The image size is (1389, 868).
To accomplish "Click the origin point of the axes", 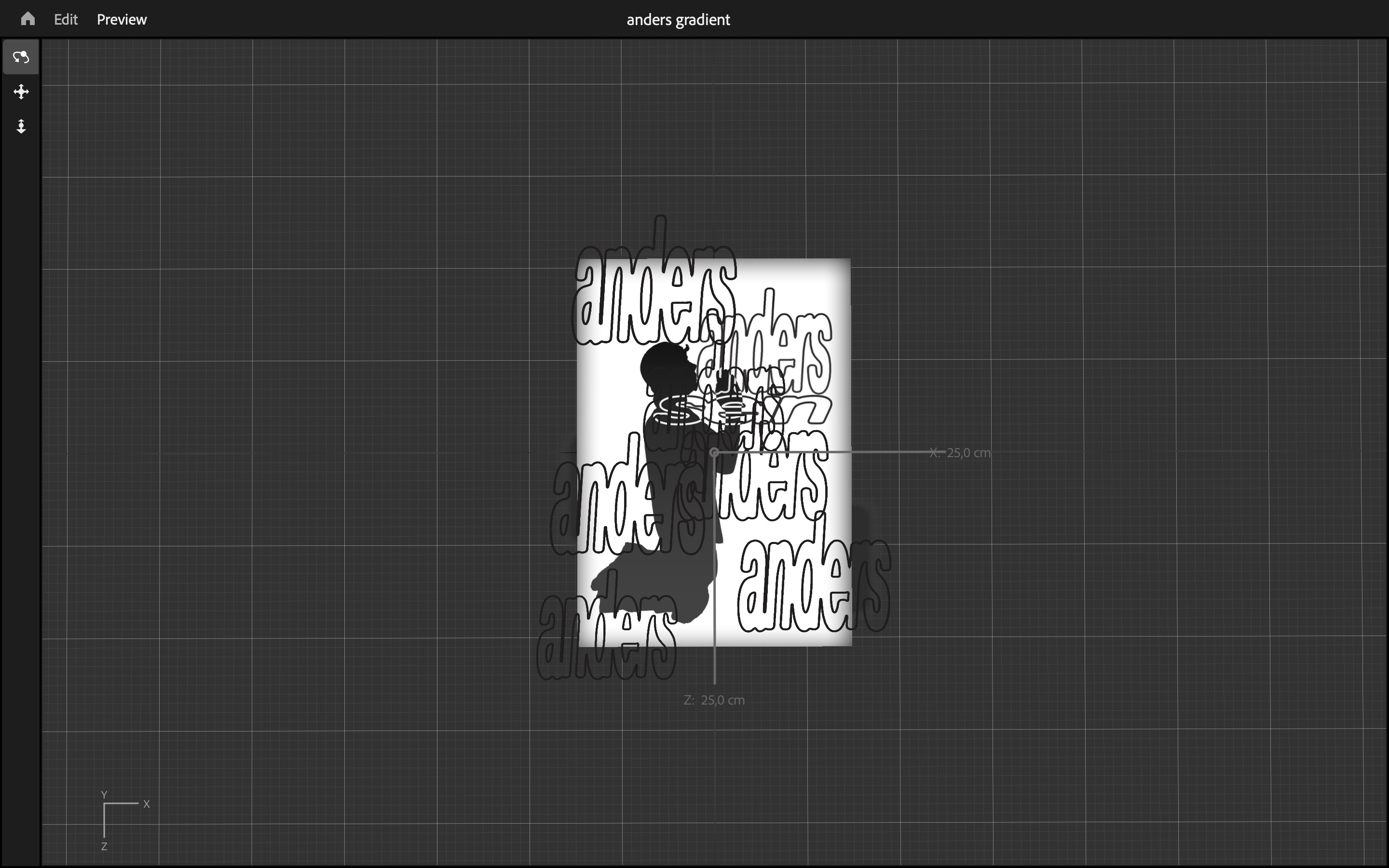I will coord(714,452).
